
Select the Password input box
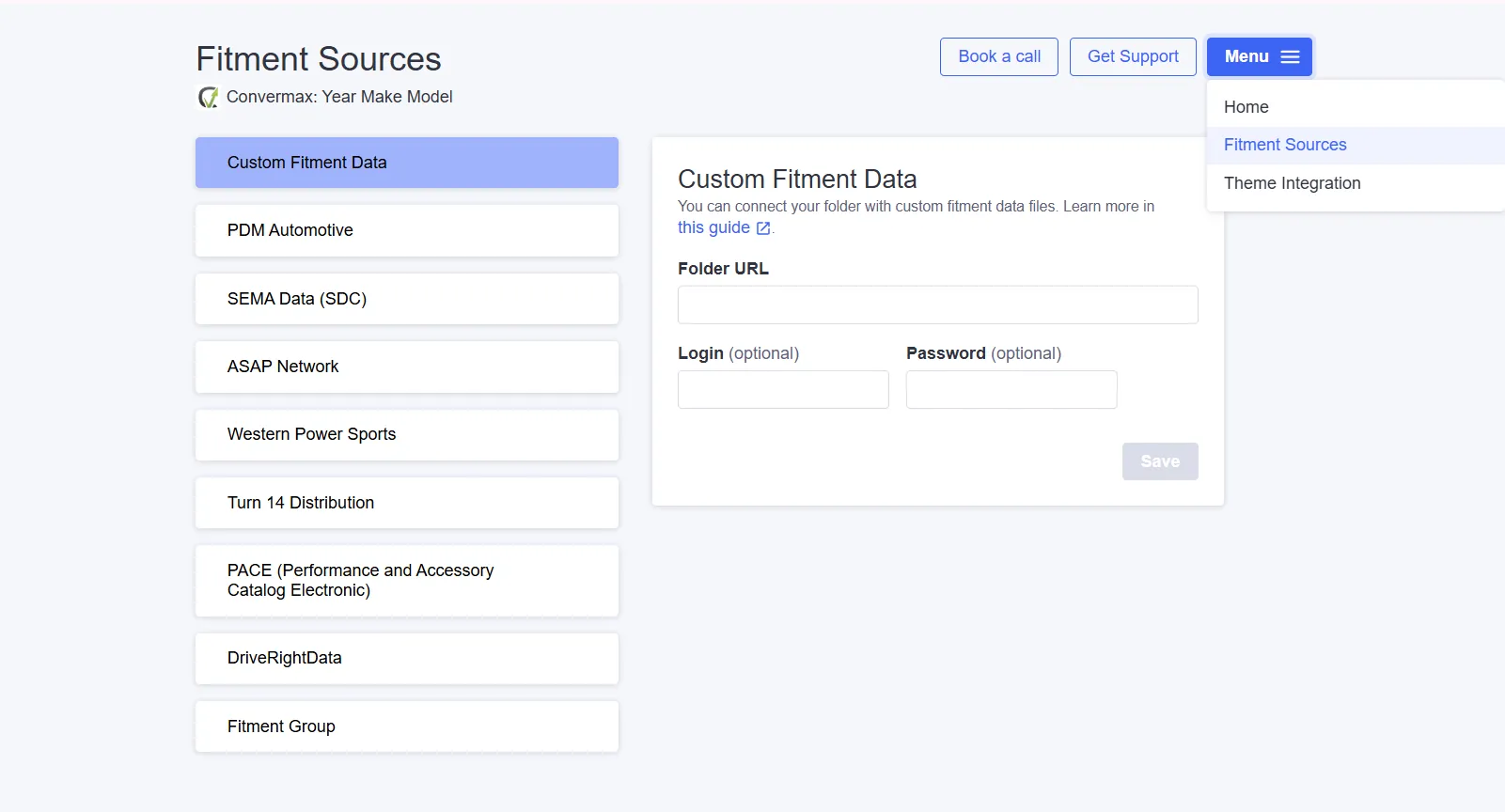tap(1011, 389)
